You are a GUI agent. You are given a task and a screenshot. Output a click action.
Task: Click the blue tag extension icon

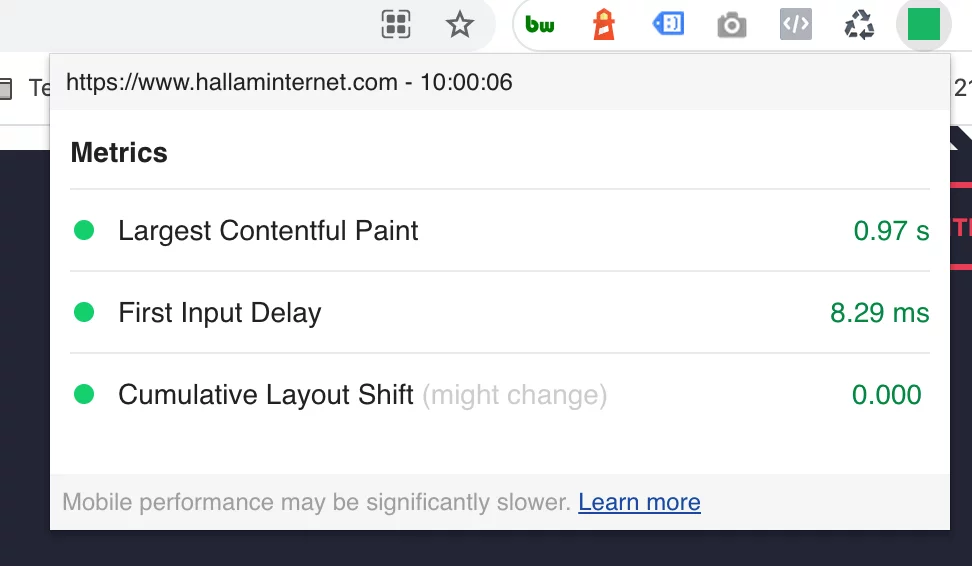pyautogui.click(x=668, y=25)
